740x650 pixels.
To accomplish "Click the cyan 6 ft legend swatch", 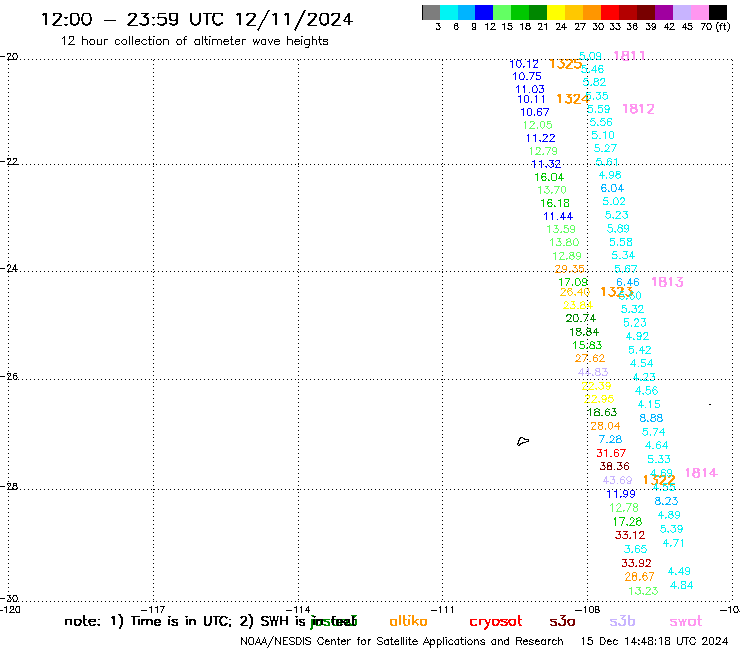I will [449, 12].
